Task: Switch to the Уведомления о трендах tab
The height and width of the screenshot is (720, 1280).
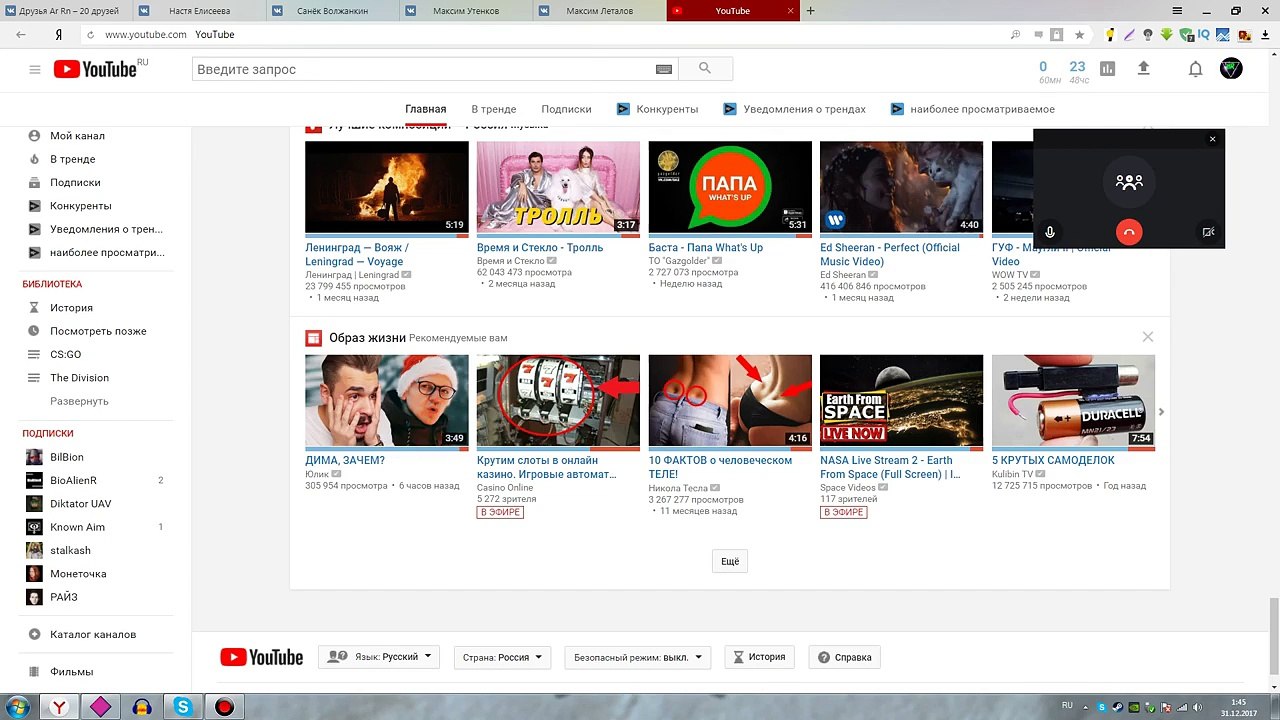Action: click(x=795, y=109)
